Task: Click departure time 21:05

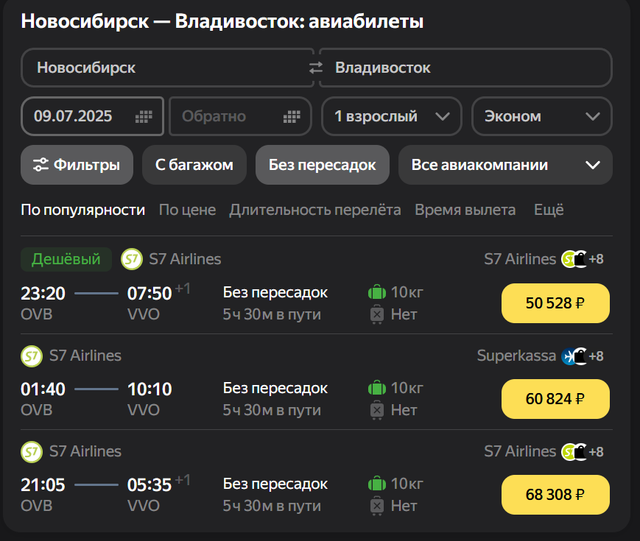Action: click(x=43, y=485)
